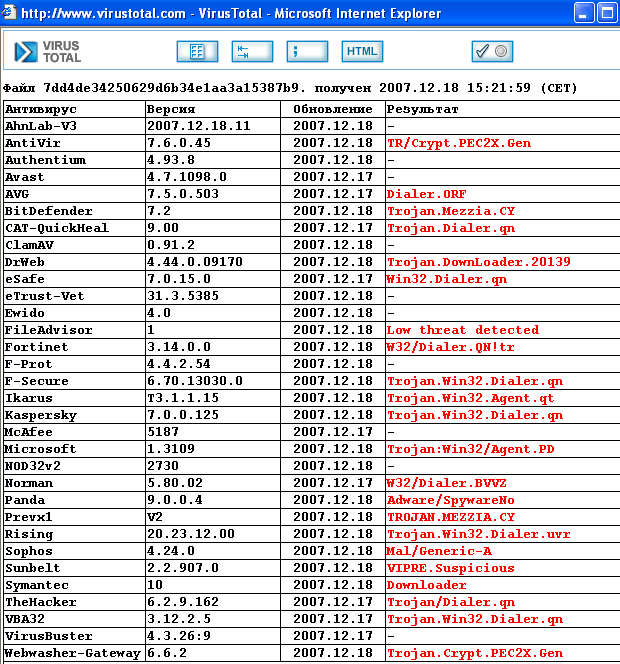Image resolution: width=620 pixels, height=664 pixels.
Task: Click the VirusTotal logo
Action: pos(47,52)
